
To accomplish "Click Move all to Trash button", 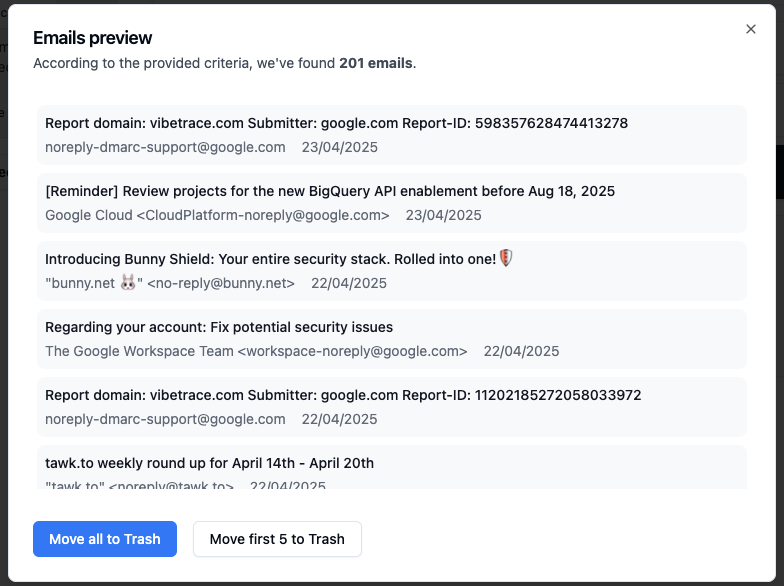I will 105,539.
